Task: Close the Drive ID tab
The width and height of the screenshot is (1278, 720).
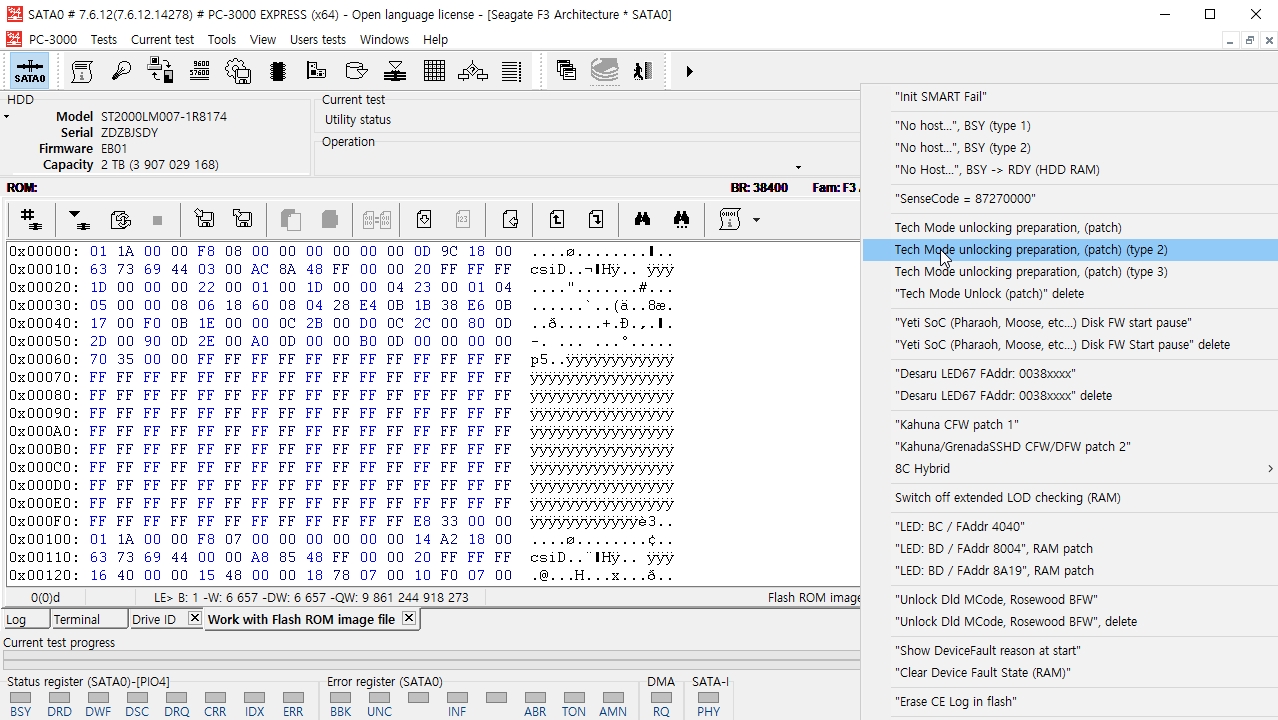Action: click(194, 619)
